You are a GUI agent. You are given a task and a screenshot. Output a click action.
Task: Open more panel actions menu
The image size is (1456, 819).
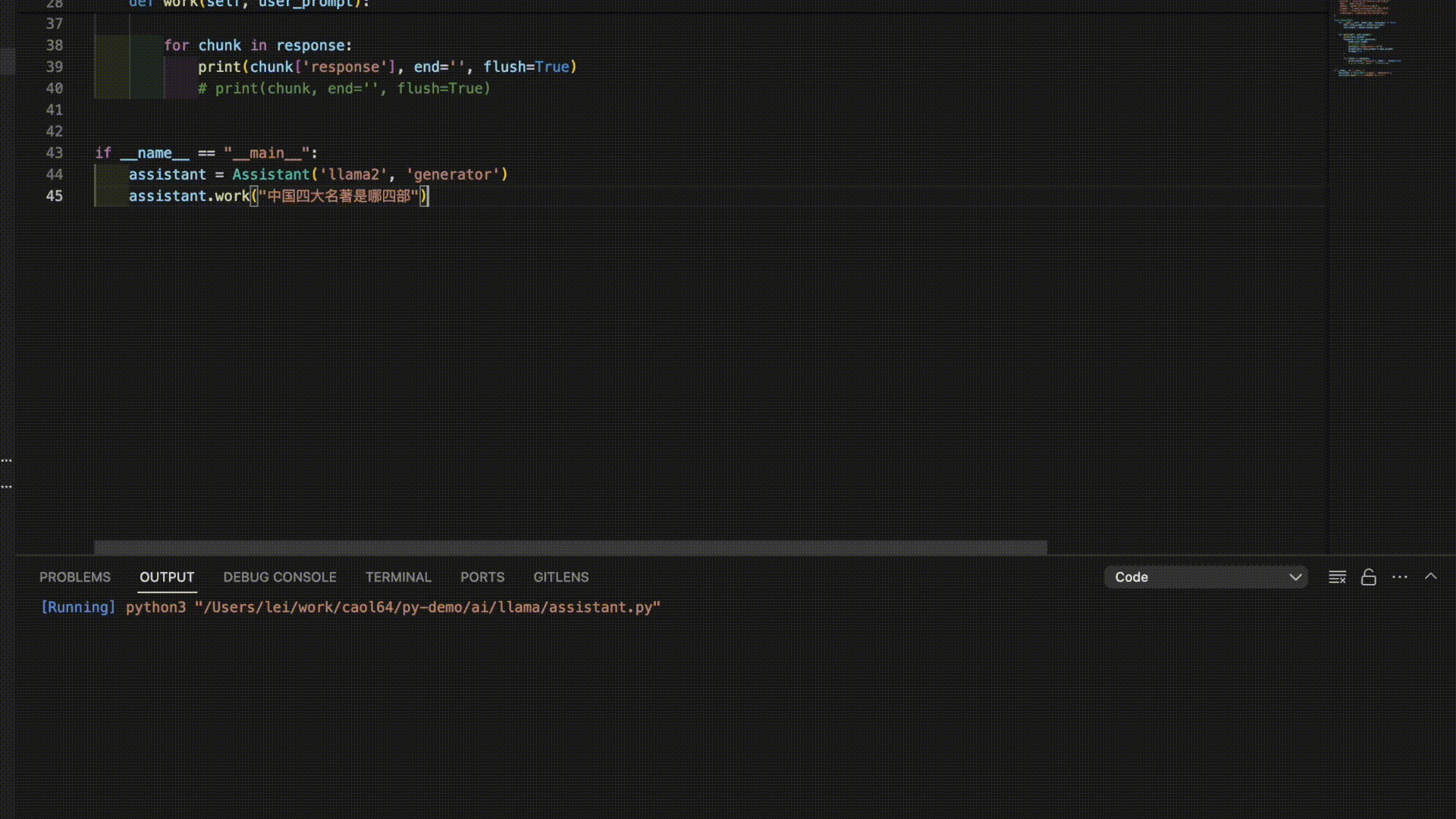tap(1399, 577)
